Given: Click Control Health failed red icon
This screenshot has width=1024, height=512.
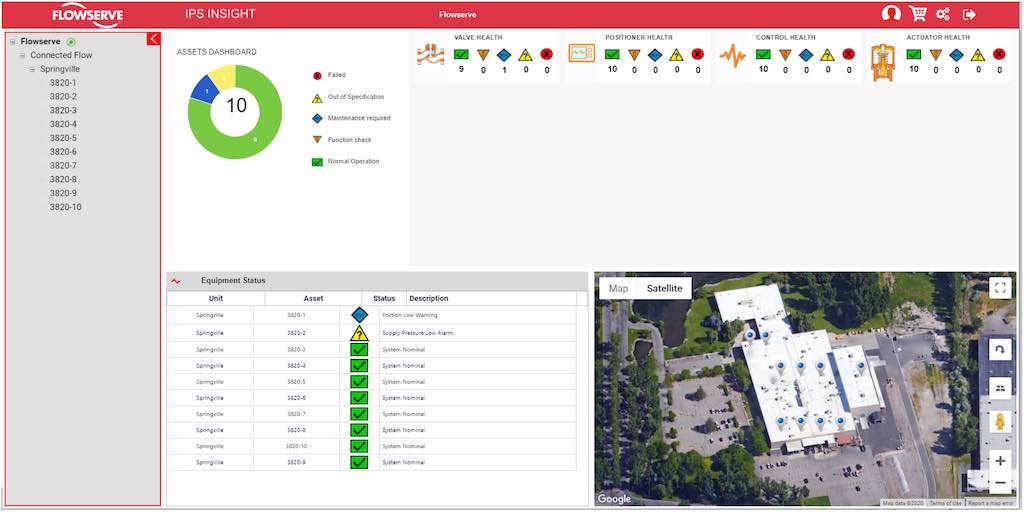Looking at the screenshot, I should point(848,54).
